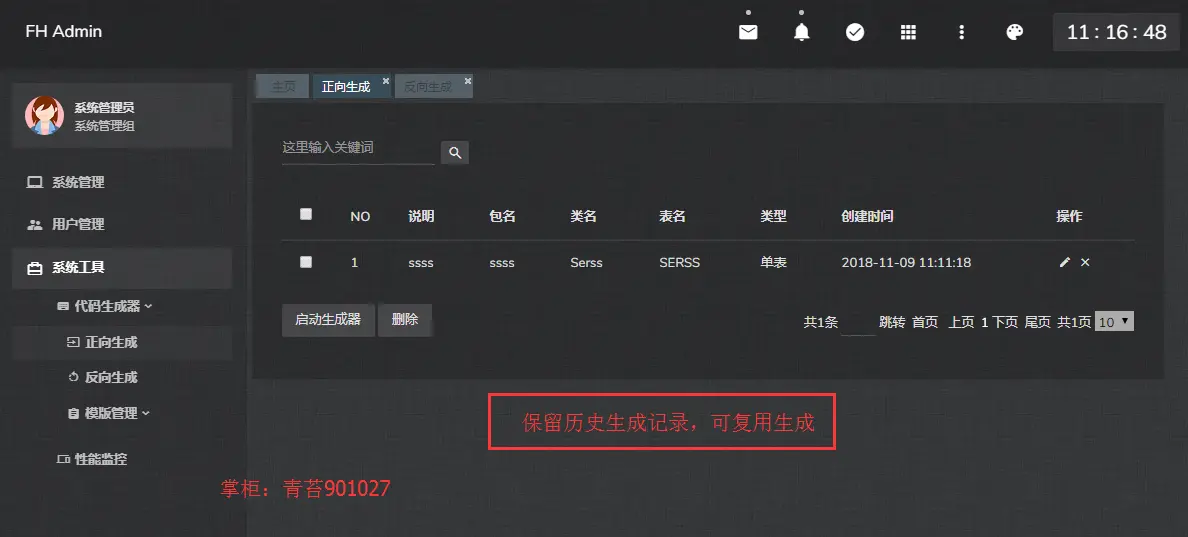Viewport: 1188px width, 537px height.
Task: Click the 删除 button
Action: click(405, 320)
